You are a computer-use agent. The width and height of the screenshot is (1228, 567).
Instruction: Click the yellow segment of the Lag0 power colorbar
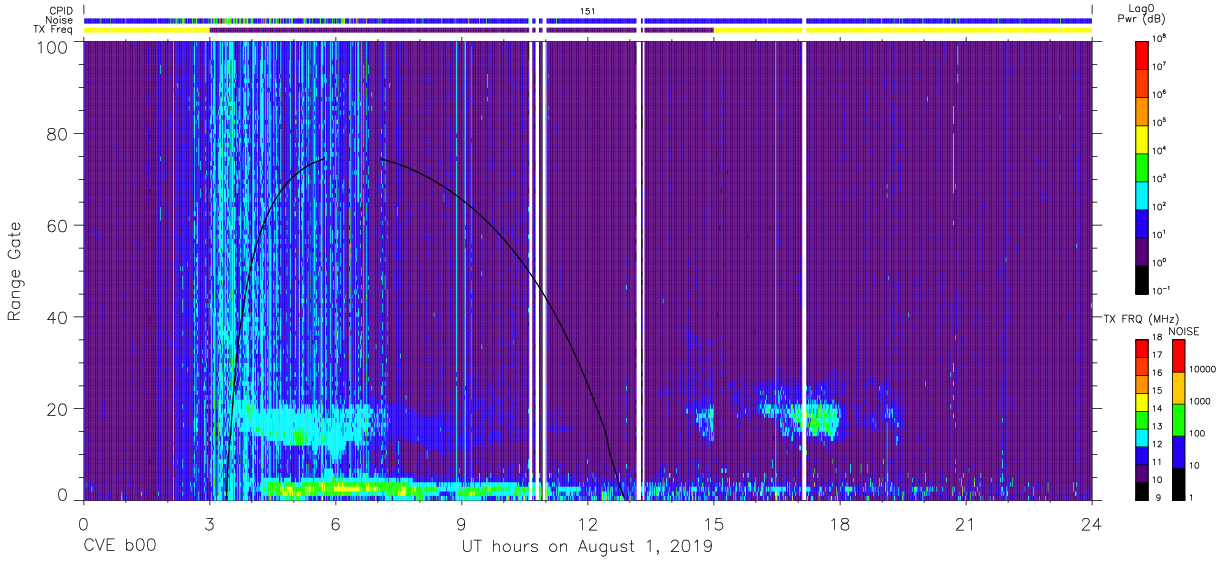point(1143,138)
